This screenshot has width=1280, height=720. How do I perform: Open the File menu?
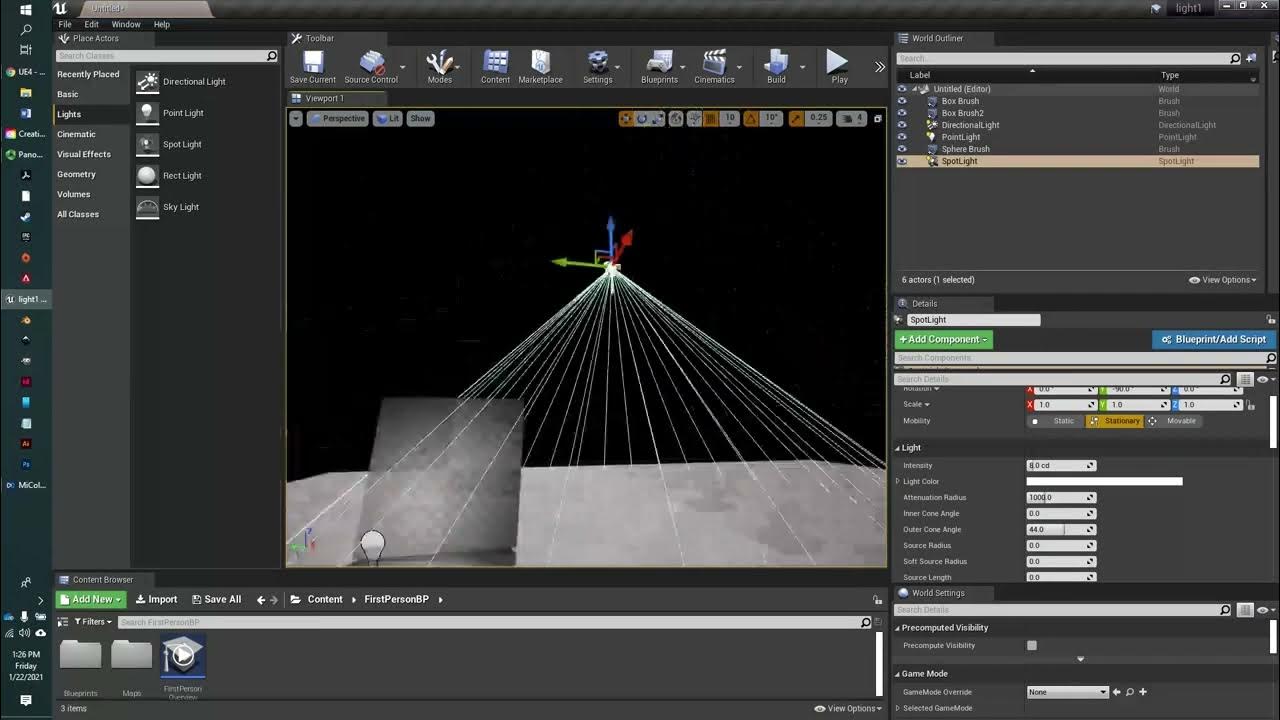point(65,24)
